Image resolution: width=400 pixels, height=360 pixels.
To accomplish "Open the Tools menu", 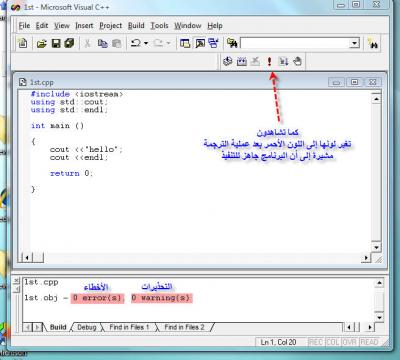I will pos(159,26).
